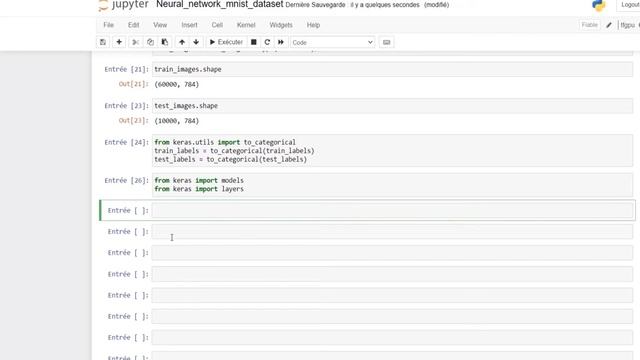Viewport: 640px width, 360px height.
Task: Move selected cell down arrow
Action: [x=196, y=42]
